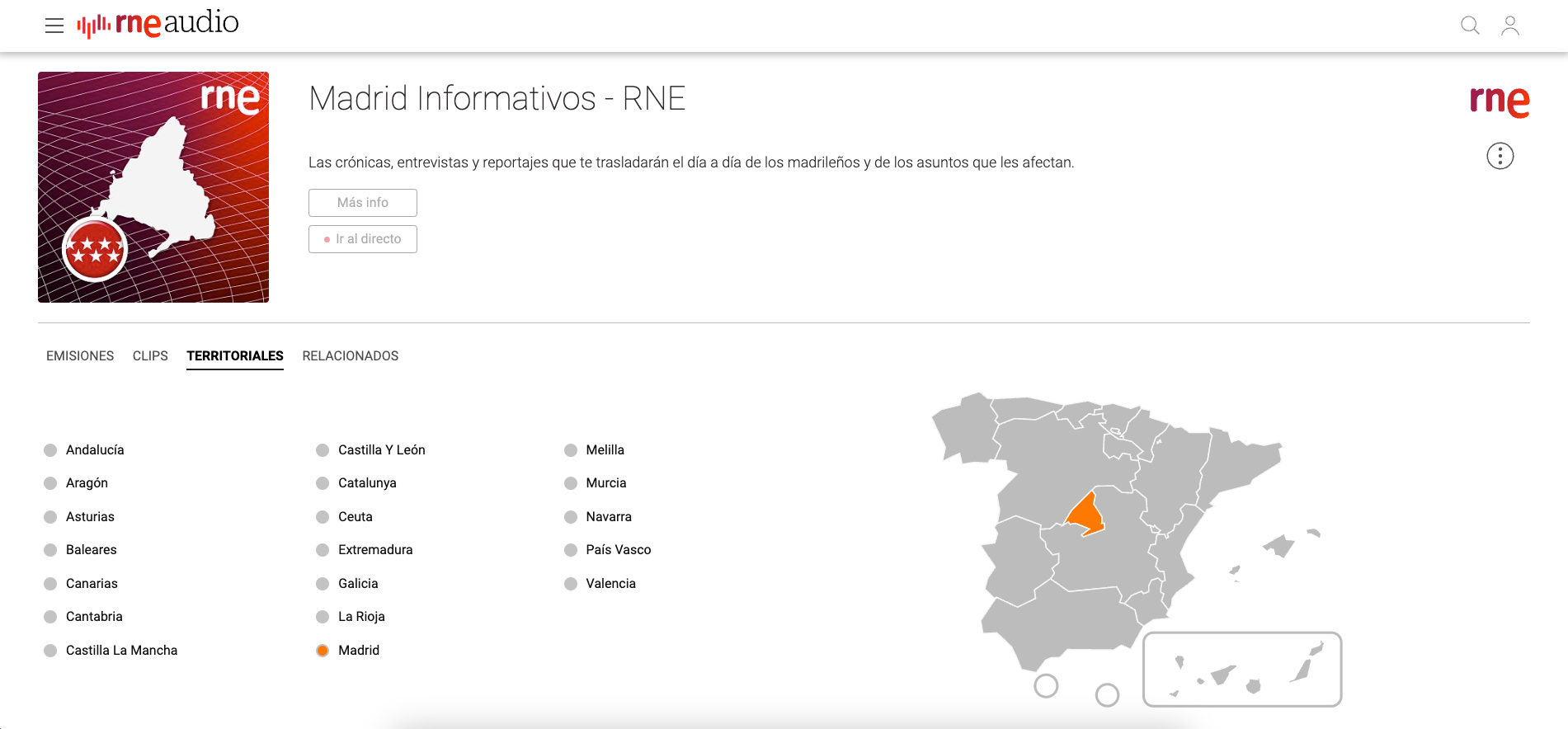Select the Catalunya radio dot
This screenshot has width=1568, height=729.
click(323, 483)
